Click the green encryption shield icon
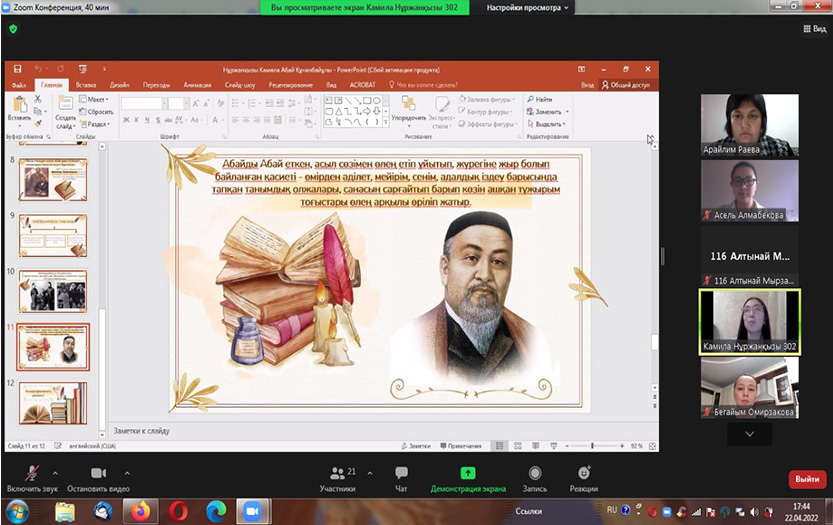The height and width of the screenshot is (525, 833). 13,29
